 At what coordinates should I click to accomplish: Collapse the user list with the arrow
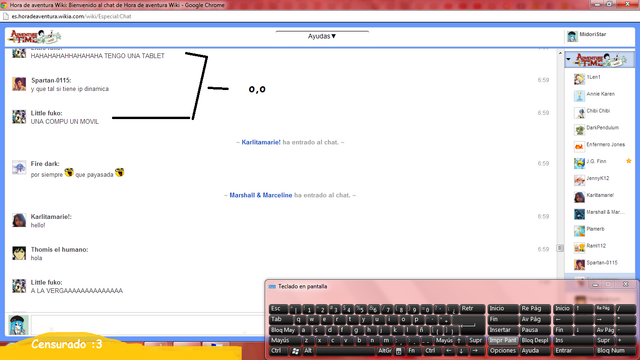[x=568, y=59]
